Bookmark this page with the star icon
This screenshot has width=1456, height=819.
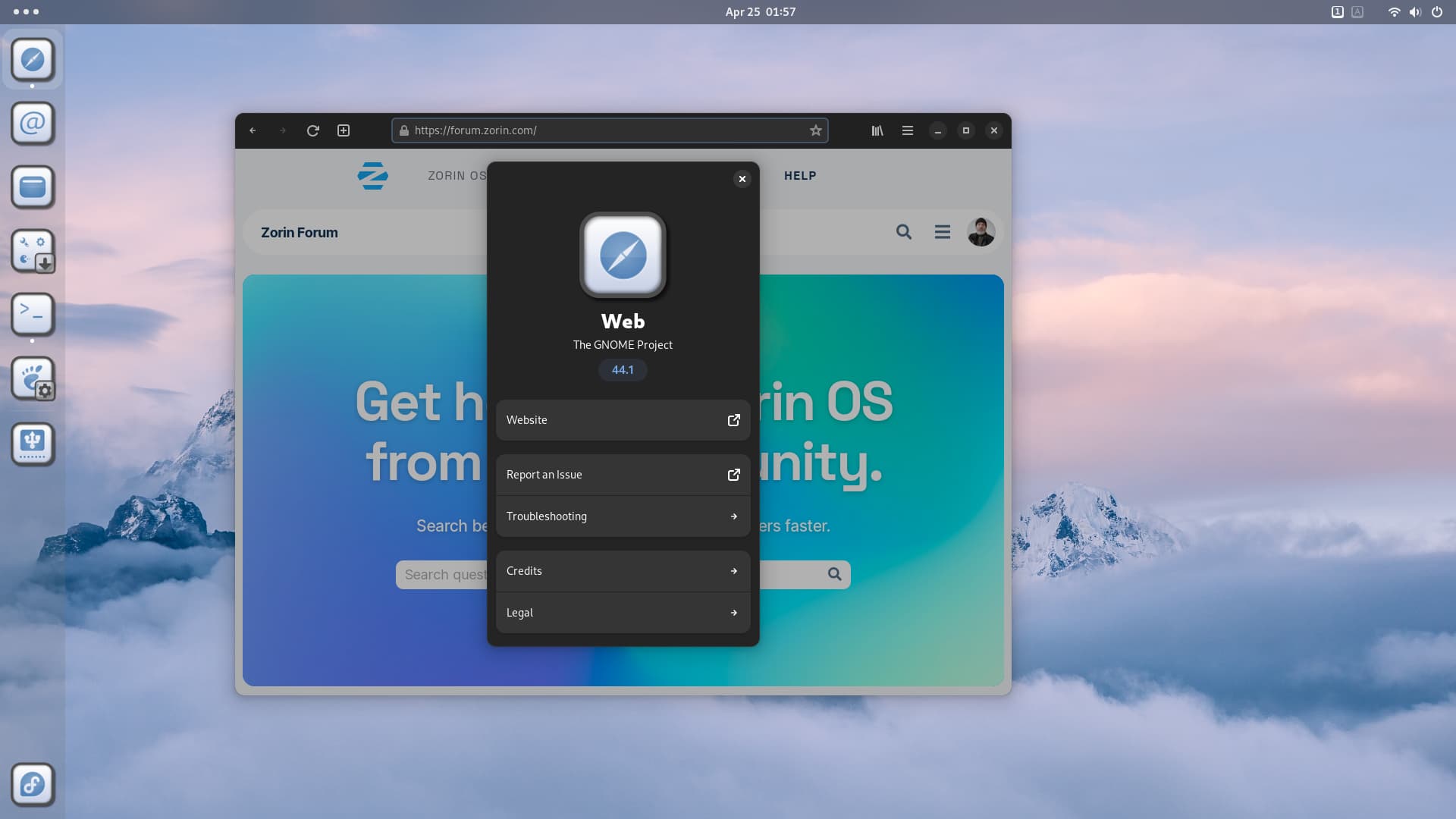click(x=815, y=130)
